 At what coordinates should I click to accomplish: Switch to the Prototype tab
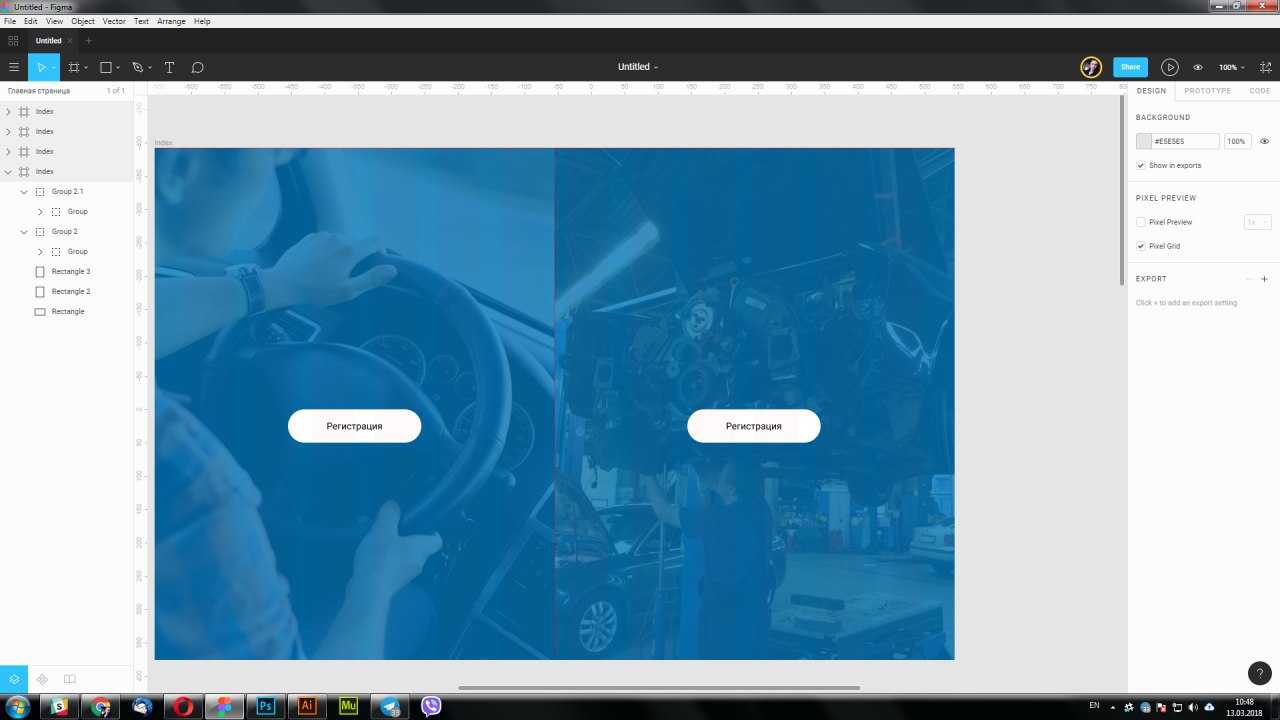point(1208,91)
